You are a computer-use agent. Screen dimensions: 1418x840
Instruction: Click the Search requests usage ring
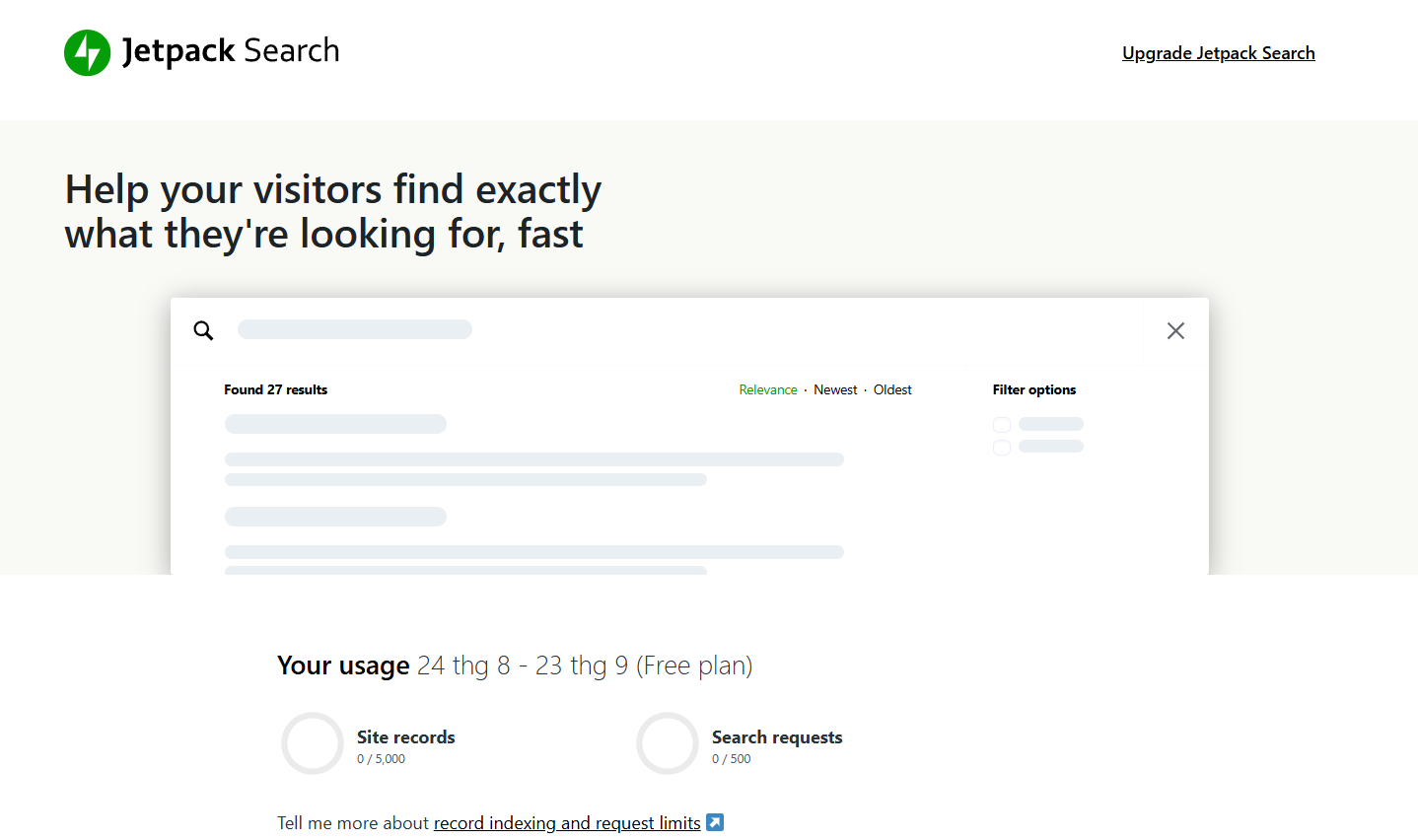668,743
